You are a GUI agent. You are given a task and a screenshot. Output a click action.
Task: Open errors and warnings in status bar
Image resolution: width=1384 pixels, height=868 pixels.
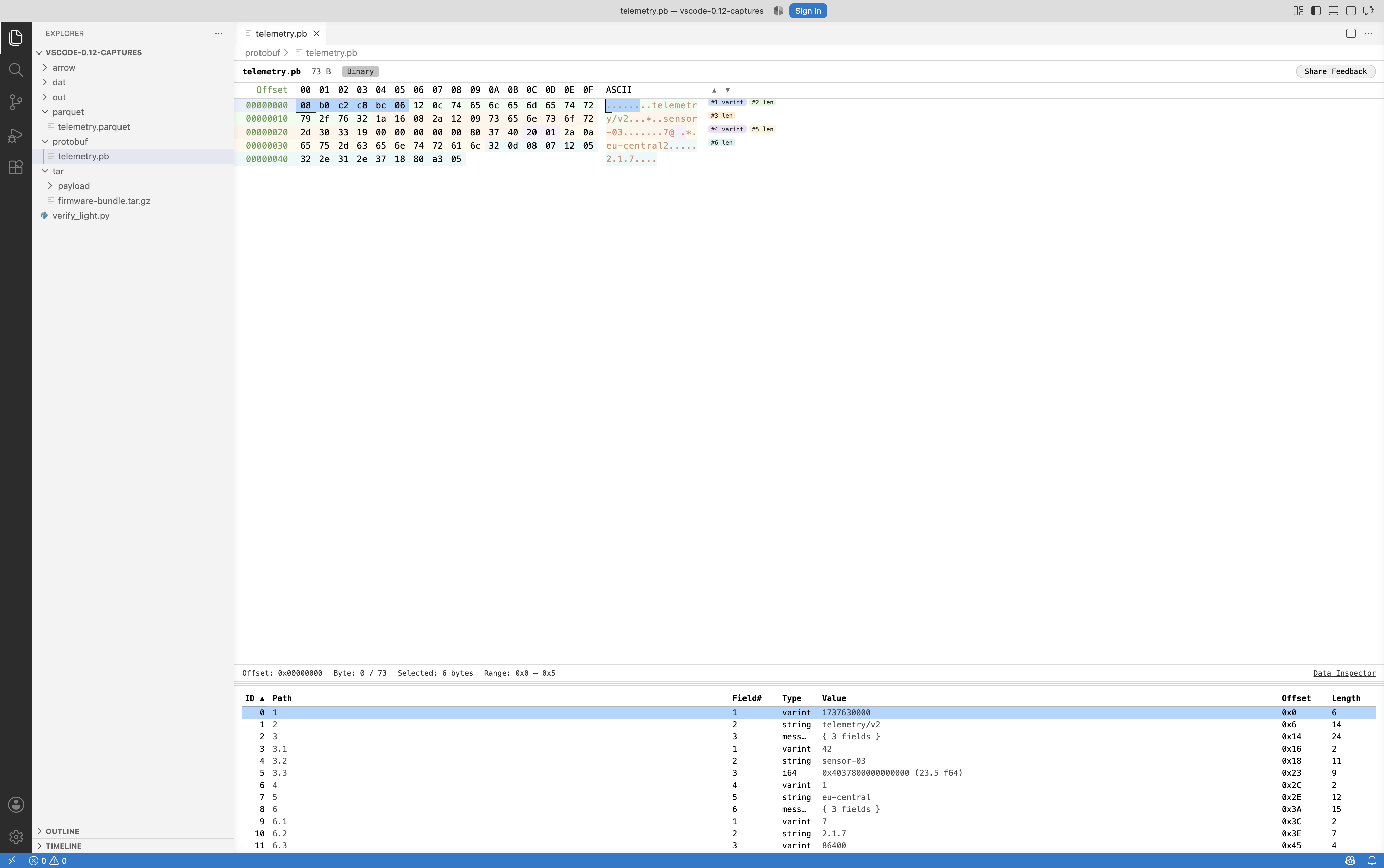[x=48, y=861]
